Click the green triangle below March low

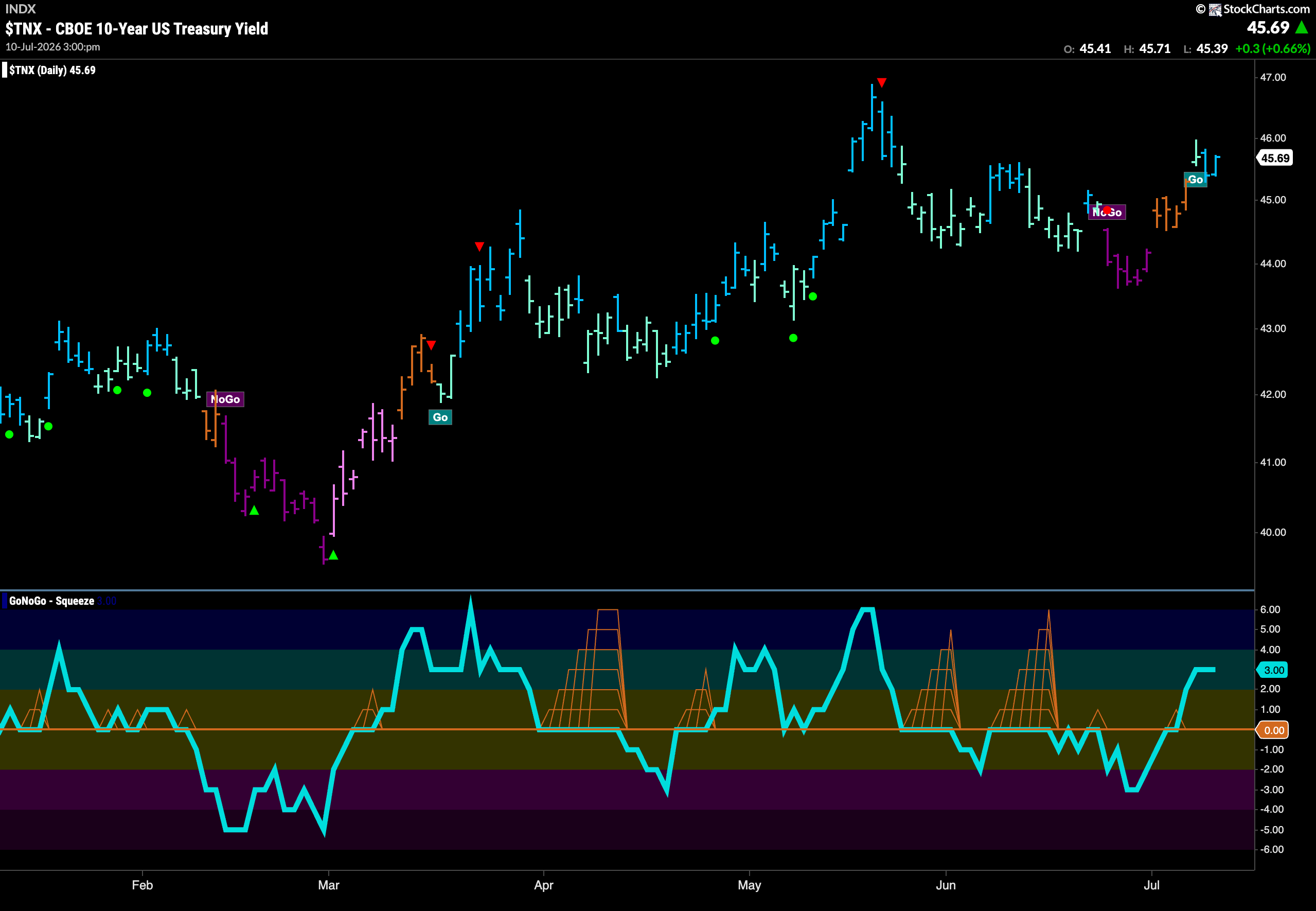[333, 555]
